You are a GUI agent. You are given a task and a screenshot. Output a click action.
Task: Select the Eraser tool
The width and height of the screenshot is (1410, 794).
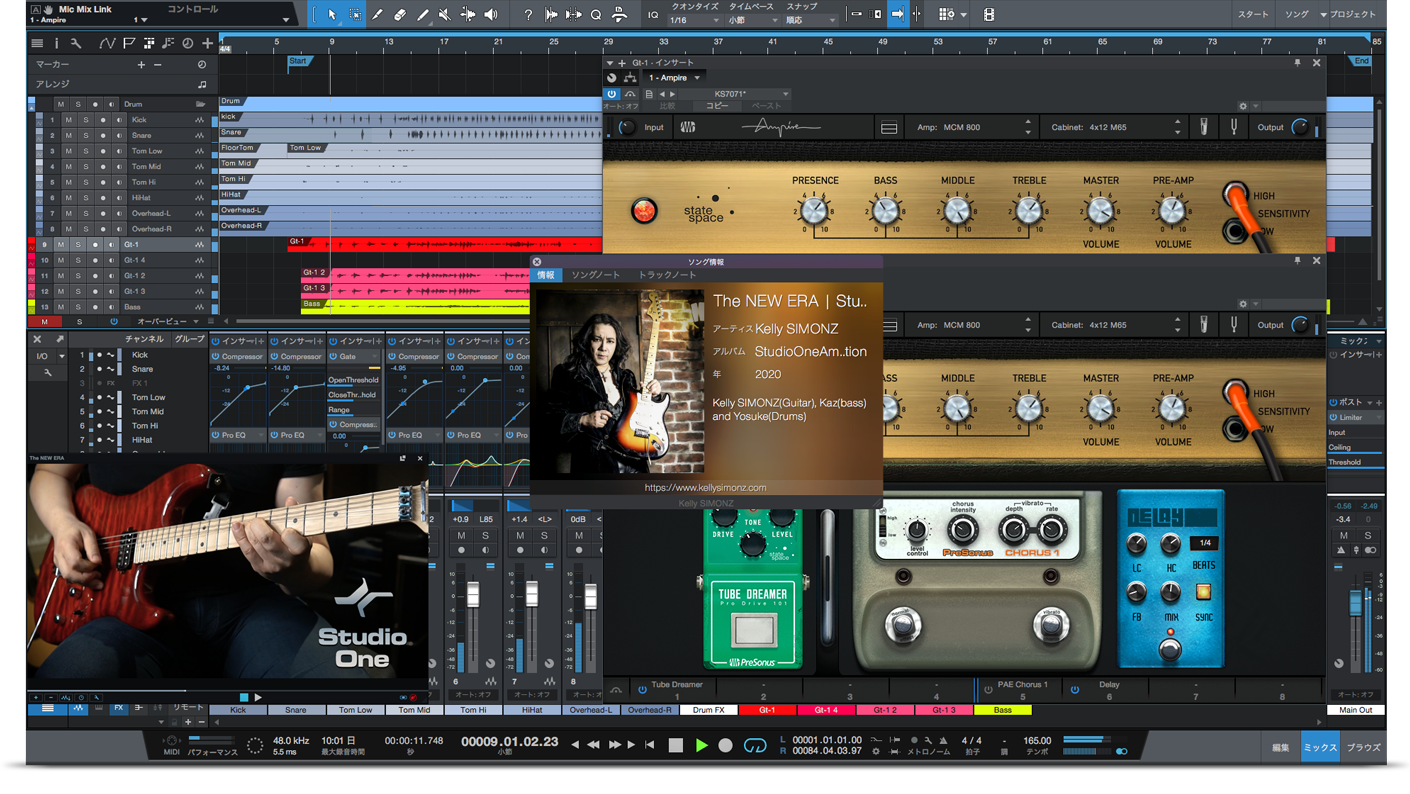[400, 15]
